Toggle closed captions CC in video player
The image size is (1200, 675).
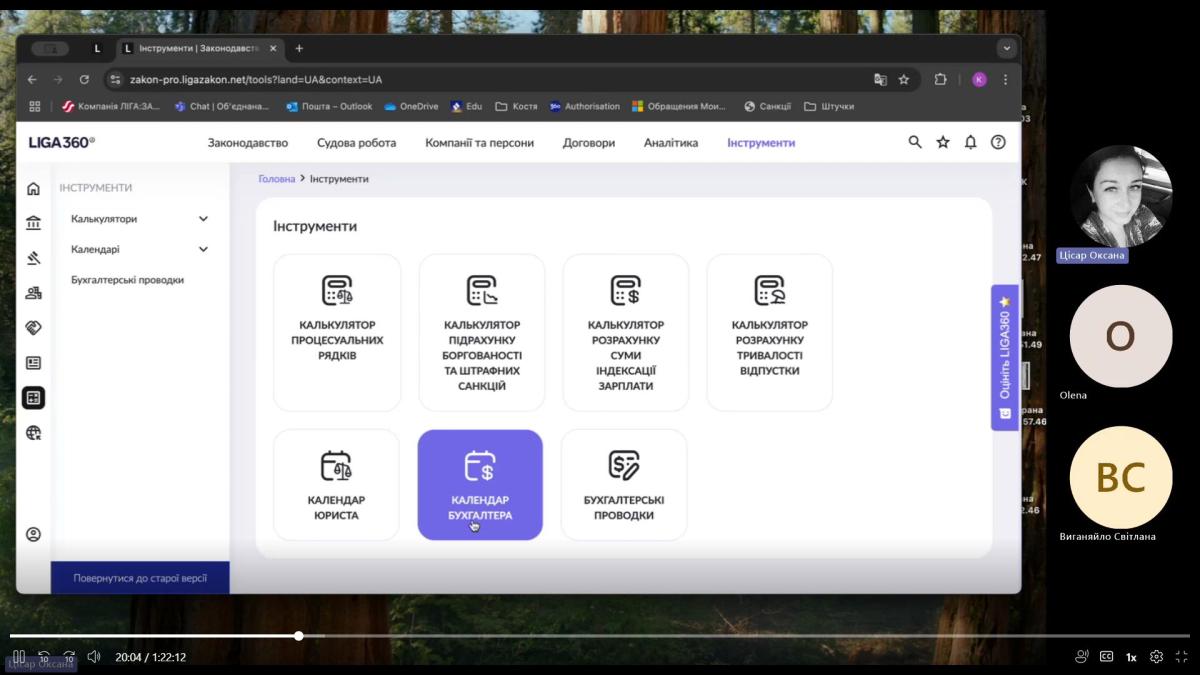coord(1106,657)
